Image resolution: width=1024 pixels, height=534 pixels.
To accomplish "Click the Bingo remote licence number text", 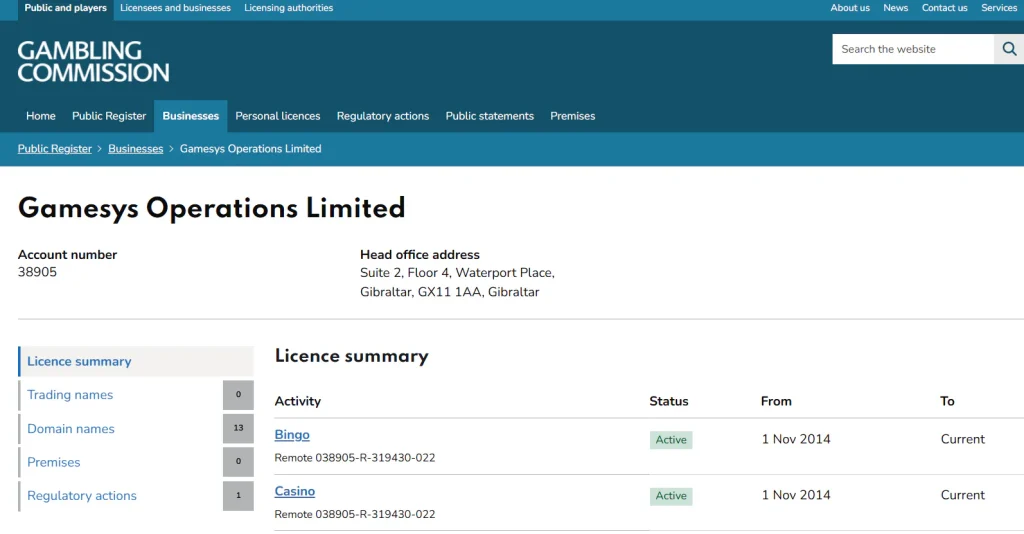I will 355,458.
